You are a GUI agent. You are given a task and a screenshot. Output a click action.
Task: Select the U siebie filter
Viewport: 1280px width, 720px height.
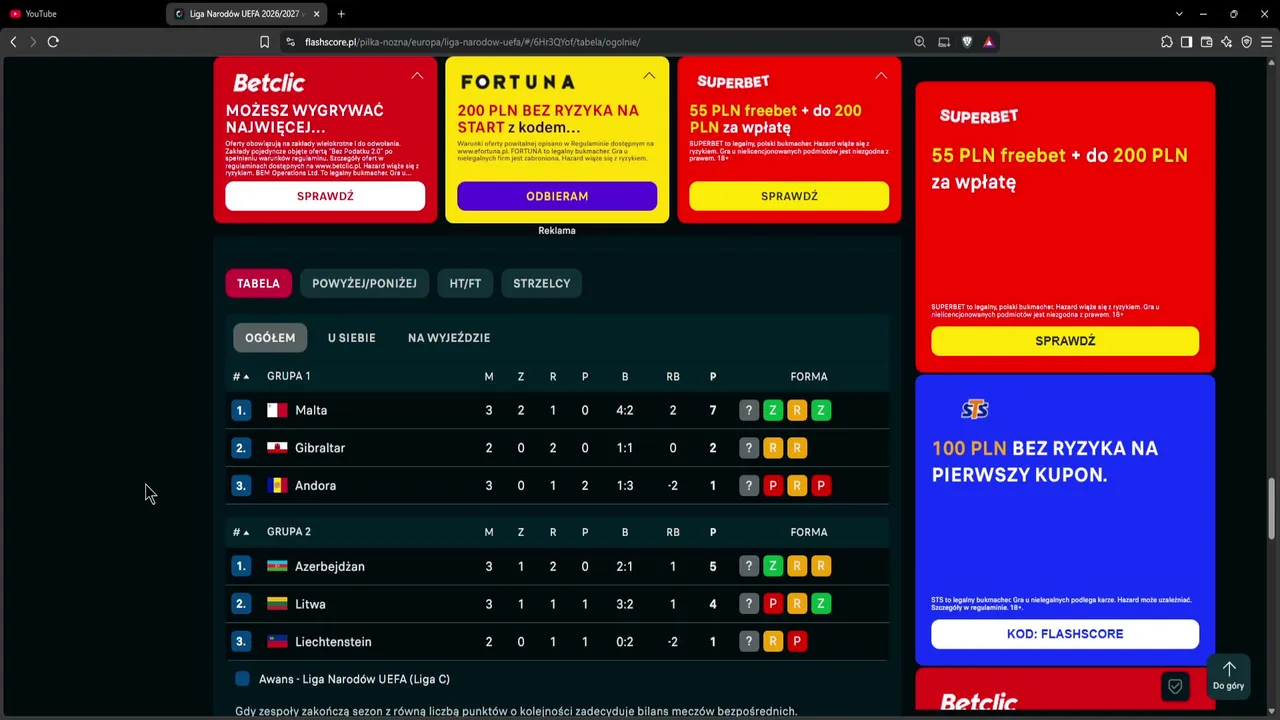pyautogui.click(x=352, y=338)
